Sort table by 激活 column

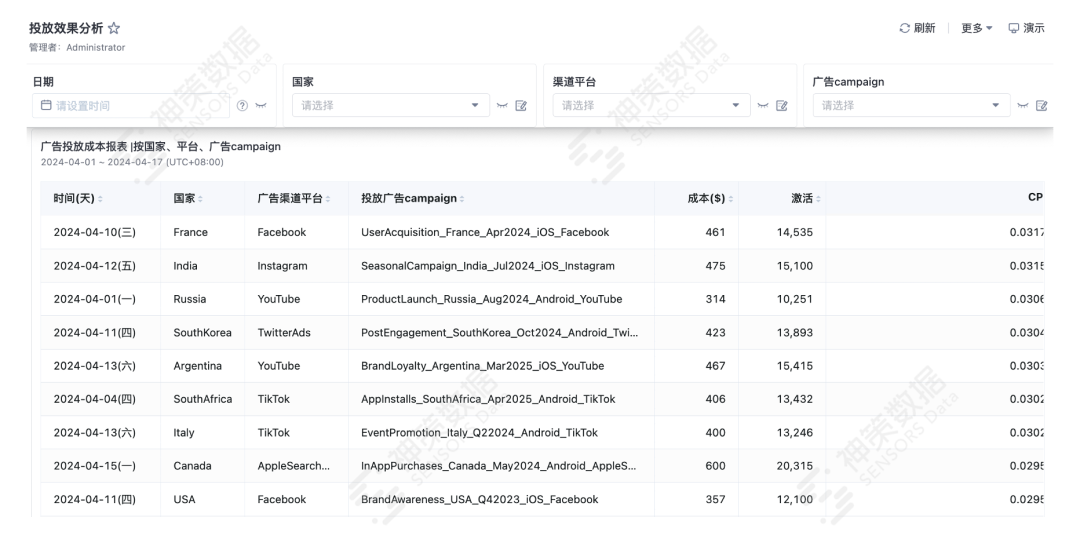(818, 199)
